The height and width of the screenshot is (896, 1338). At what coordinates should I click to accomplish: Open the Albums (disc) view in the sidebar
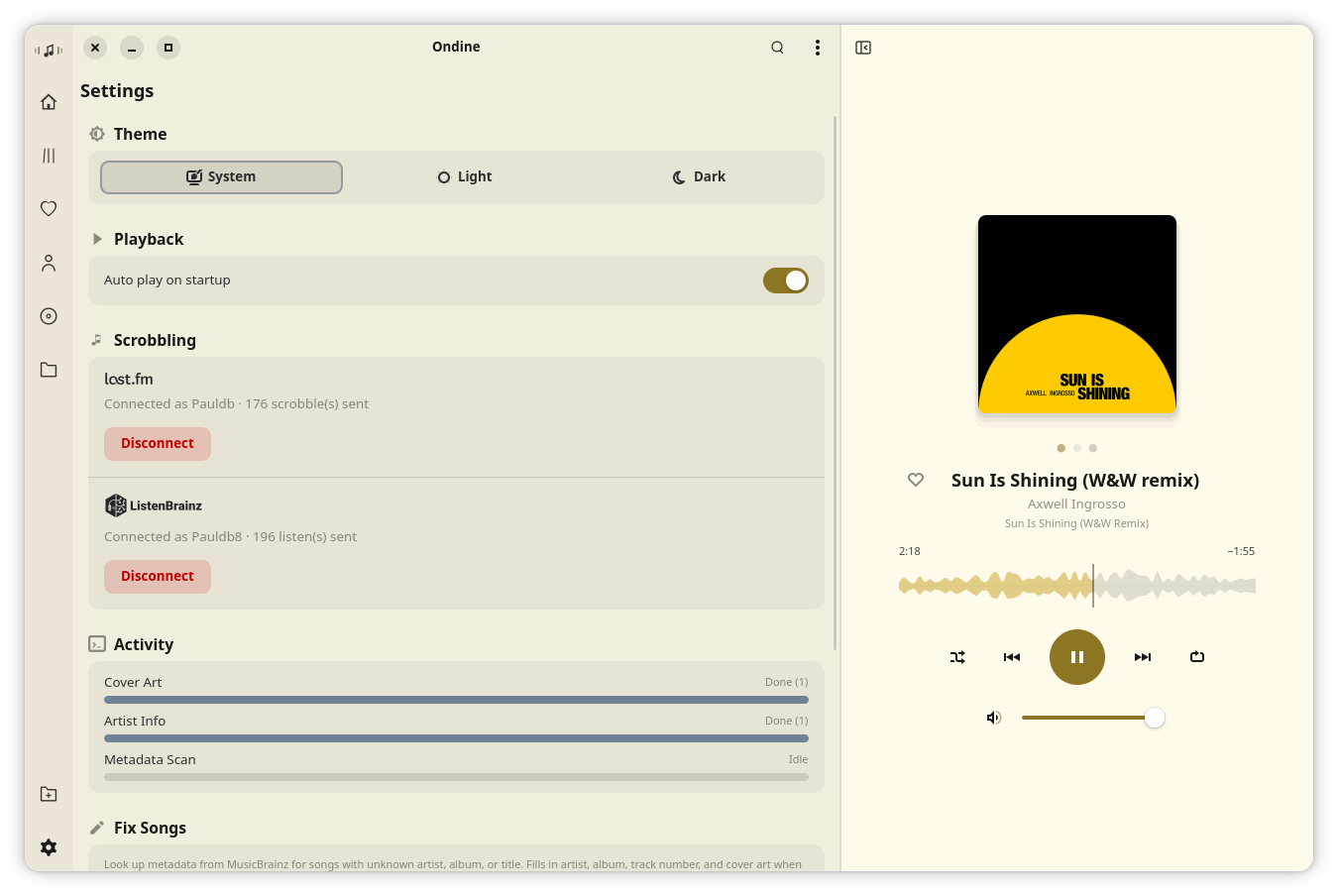pos(49,316)
